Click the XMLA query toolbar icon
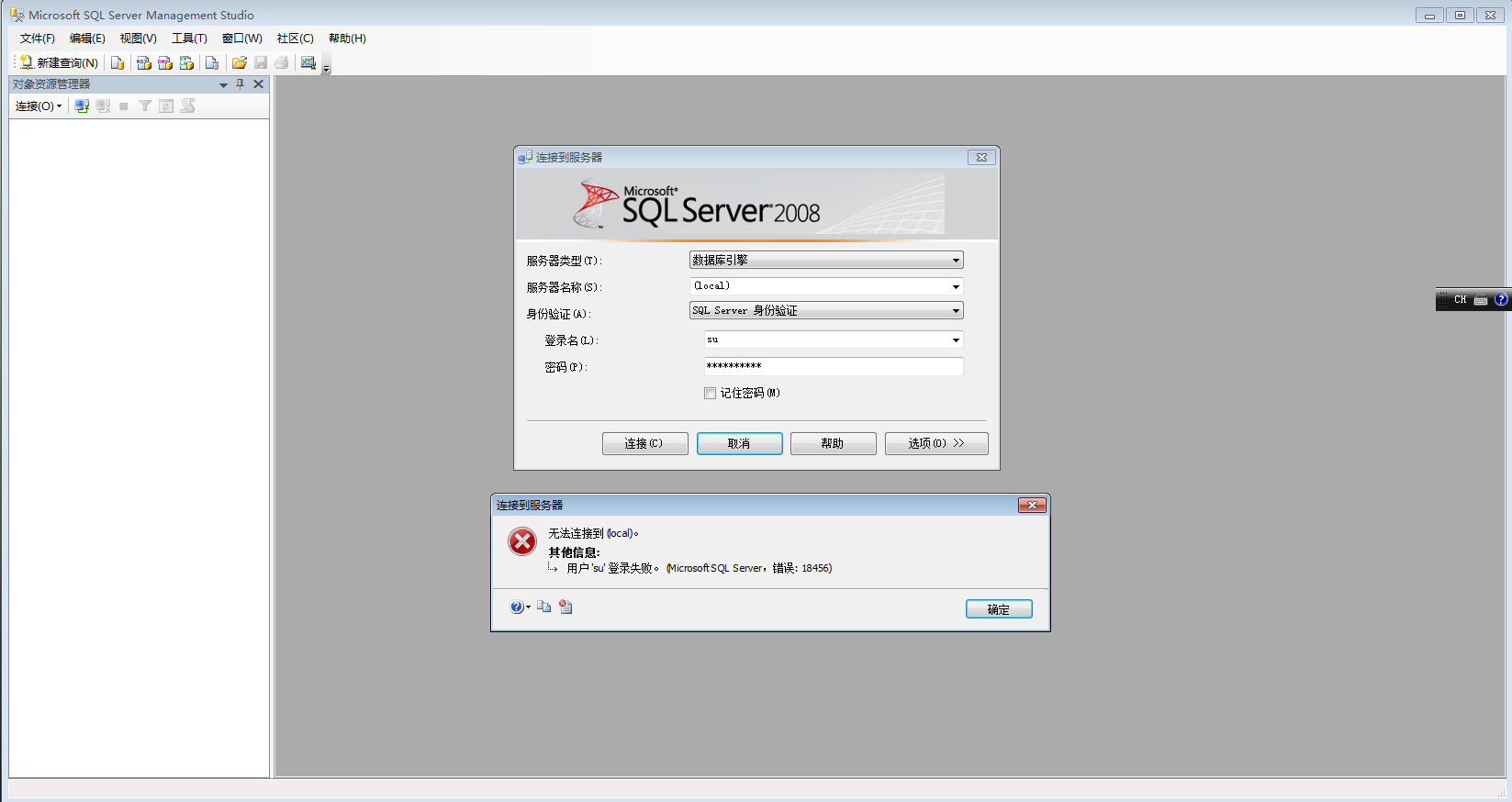 point(186,62)
